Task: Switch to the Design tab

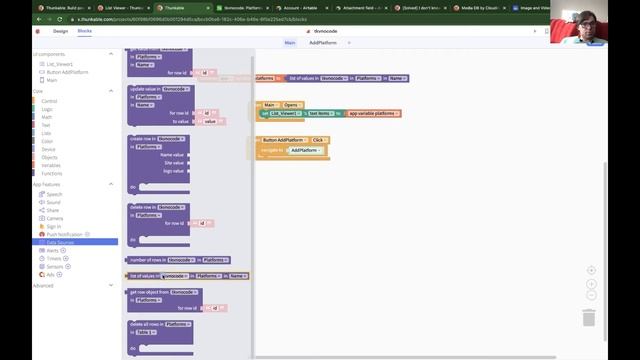Action: (60, 31)
